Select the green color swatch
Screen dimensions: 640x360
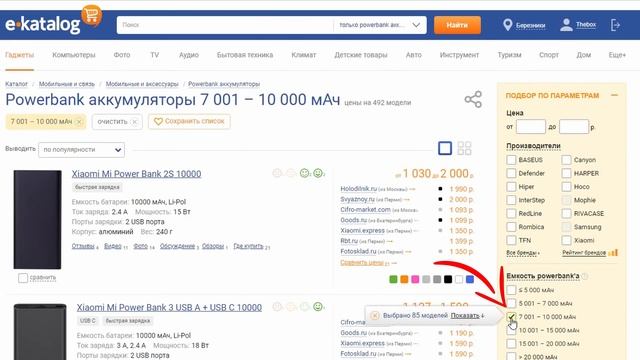click(393, 279)
